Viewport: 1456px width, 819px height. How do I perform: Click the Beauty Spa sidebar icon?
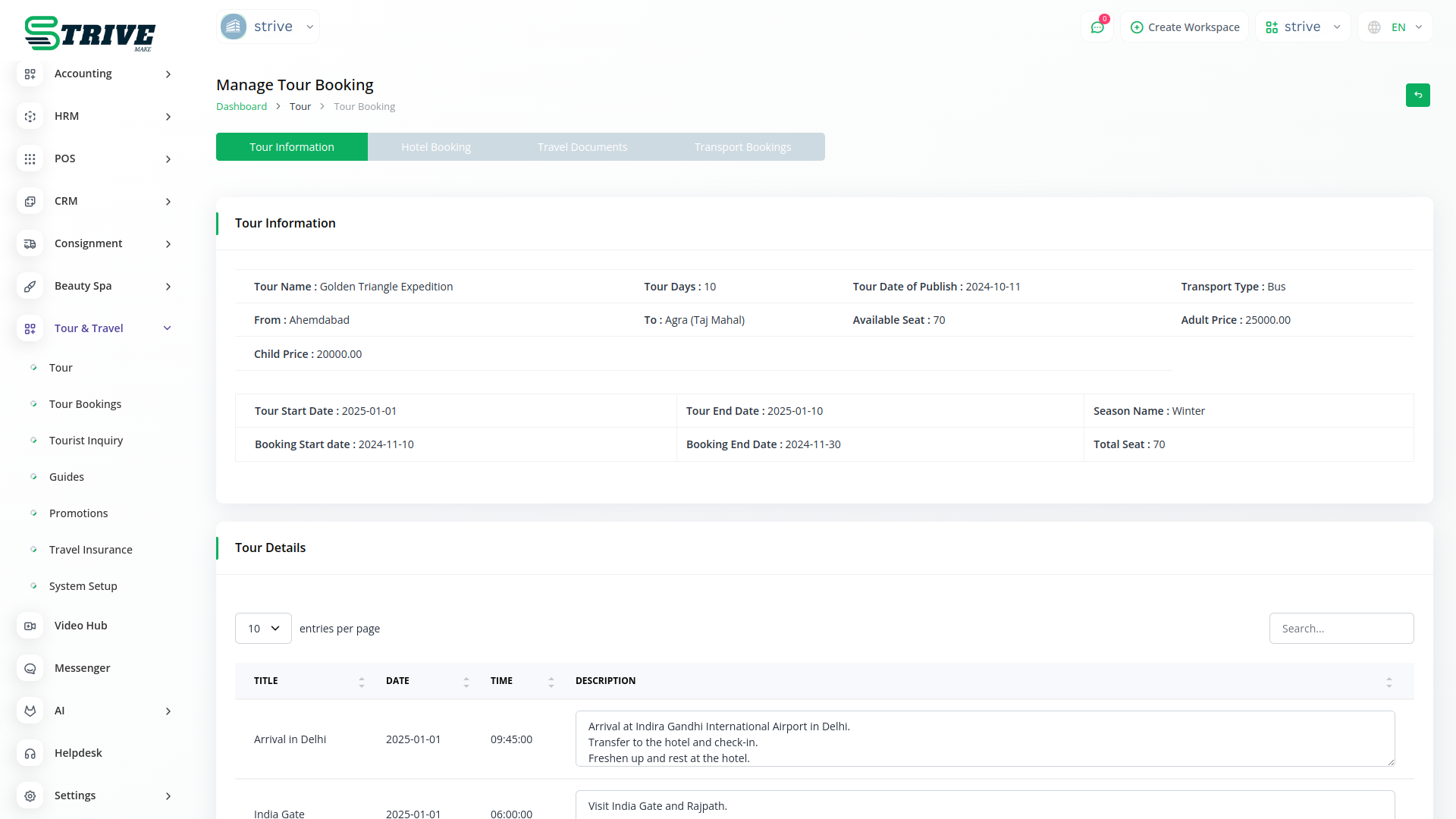pyautogui.click(x=30, y=286)
